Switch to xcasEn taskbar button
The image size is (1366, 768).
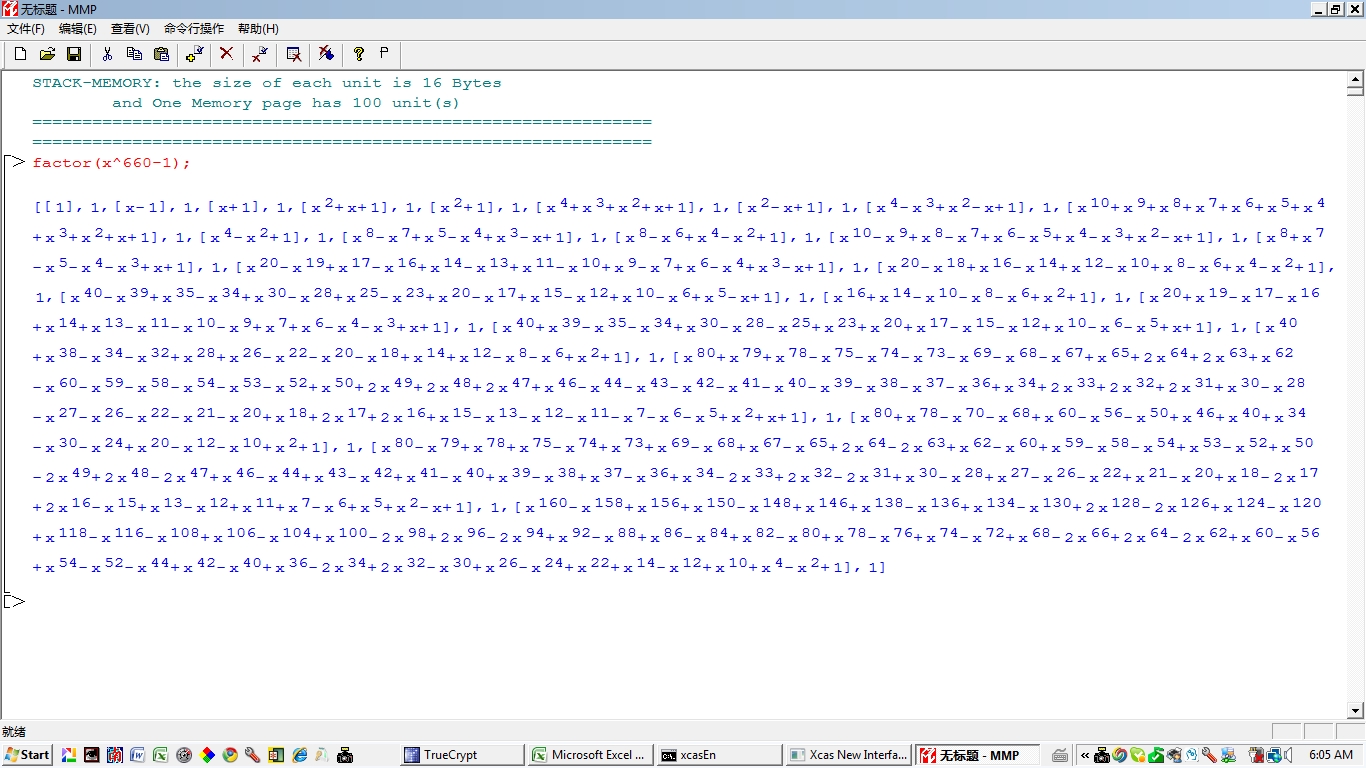click(719, 755)
